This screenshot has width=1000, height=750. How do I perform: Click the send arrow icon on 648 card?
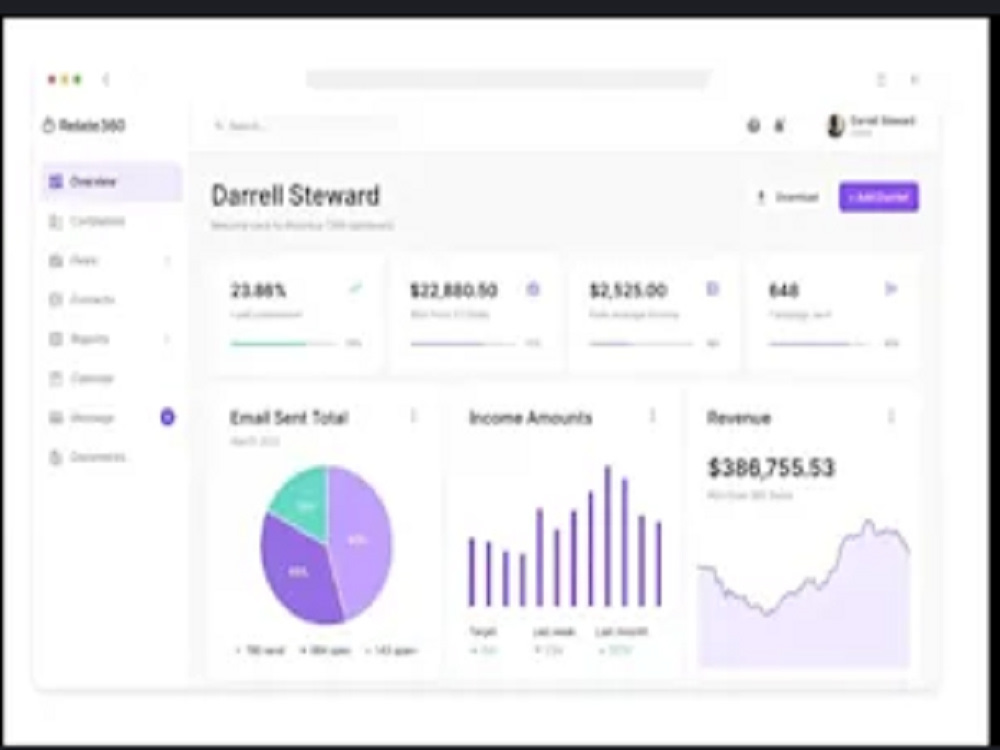[x=891, y=289]
